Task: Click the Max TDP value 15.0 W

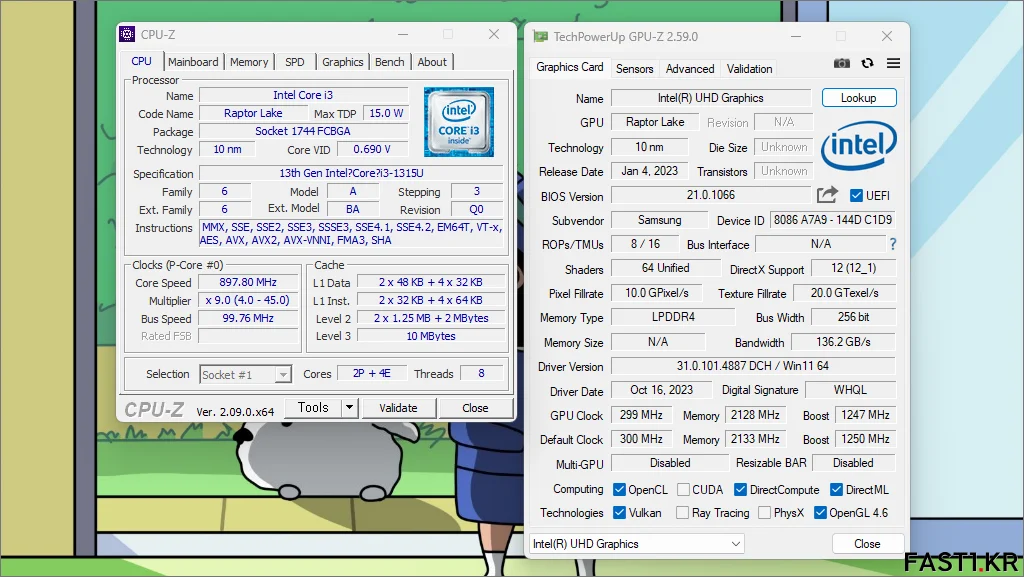Action: (386, 113)
